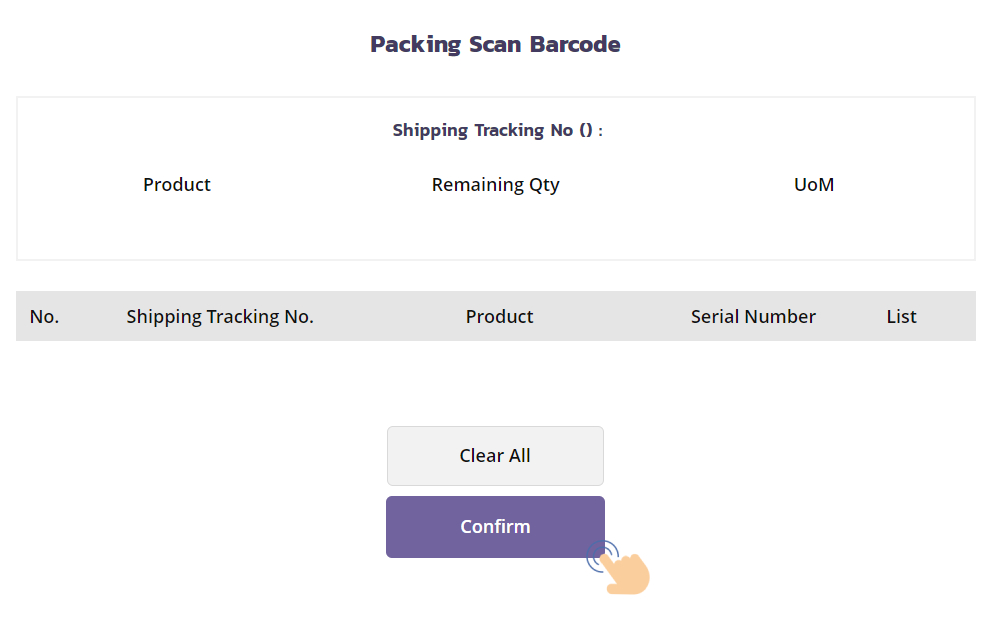The width and height of the screenshot is (997, 629).
Task: Click the UoM heading
Action: coord(813,185)
